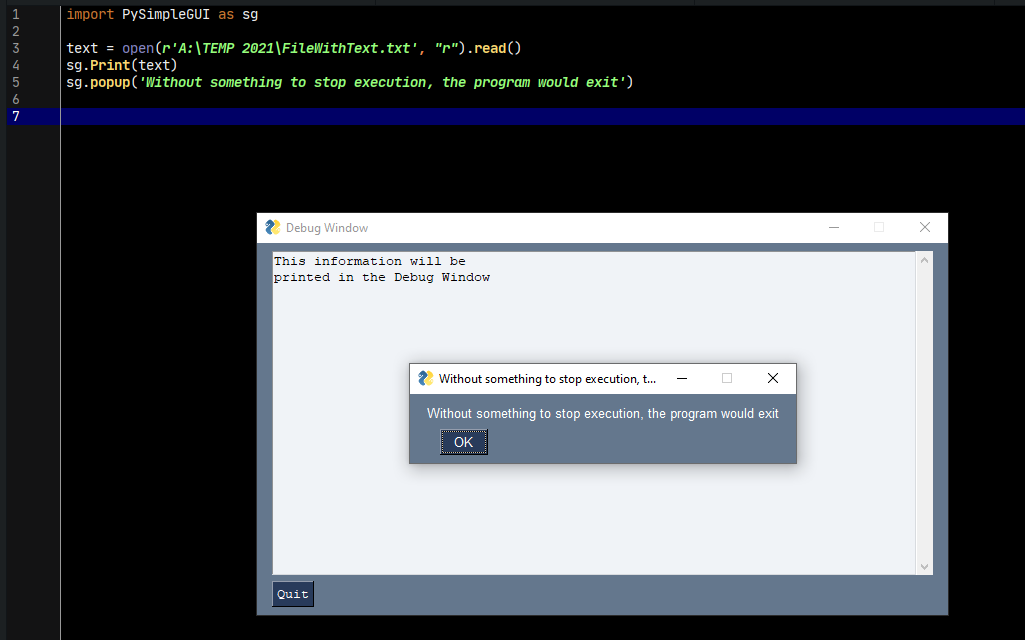
Task: Click line number 3 in the code editor
Action: pyautogui.click(x=15, y=47)
